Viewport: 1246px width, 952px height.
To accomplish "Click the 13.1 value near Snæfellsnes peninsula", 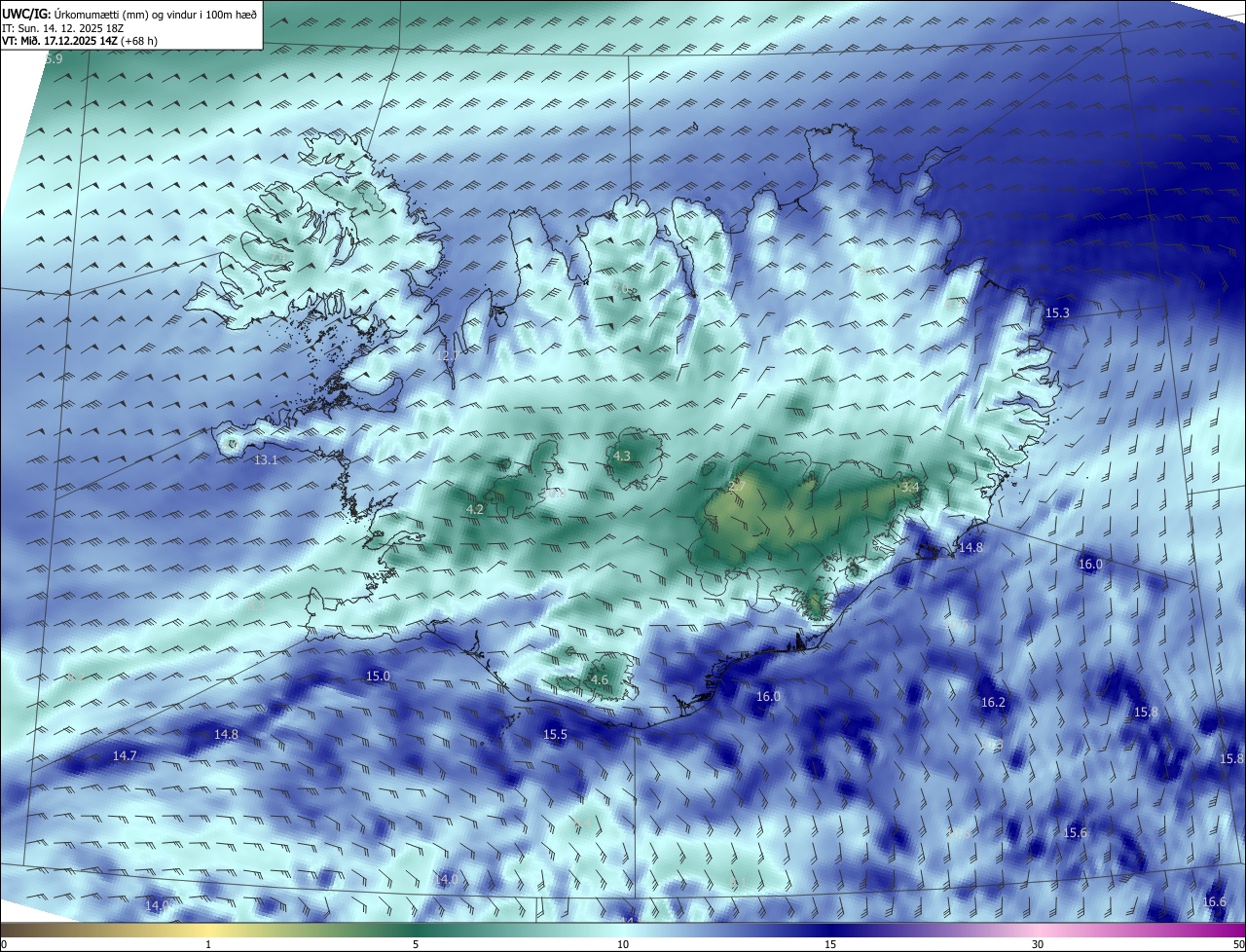I will click(266, 459).
